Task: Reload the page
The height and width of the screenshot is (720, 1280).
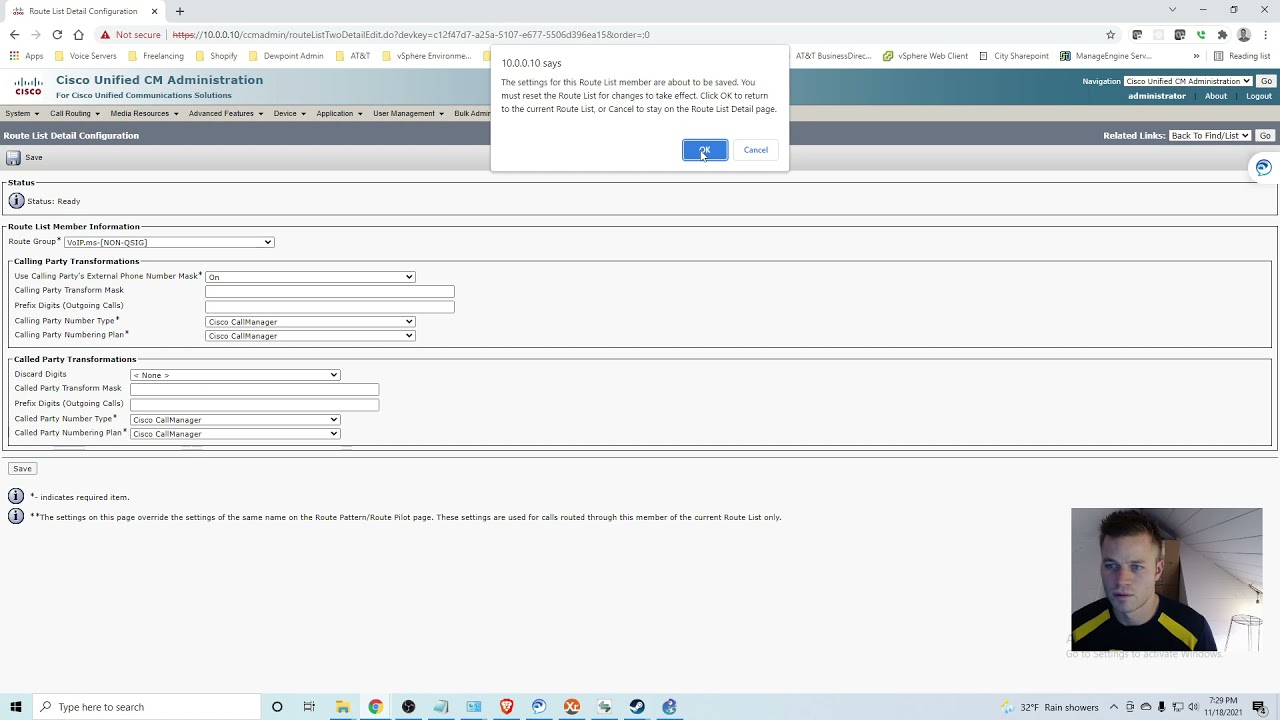Action: tap(57, 35)
